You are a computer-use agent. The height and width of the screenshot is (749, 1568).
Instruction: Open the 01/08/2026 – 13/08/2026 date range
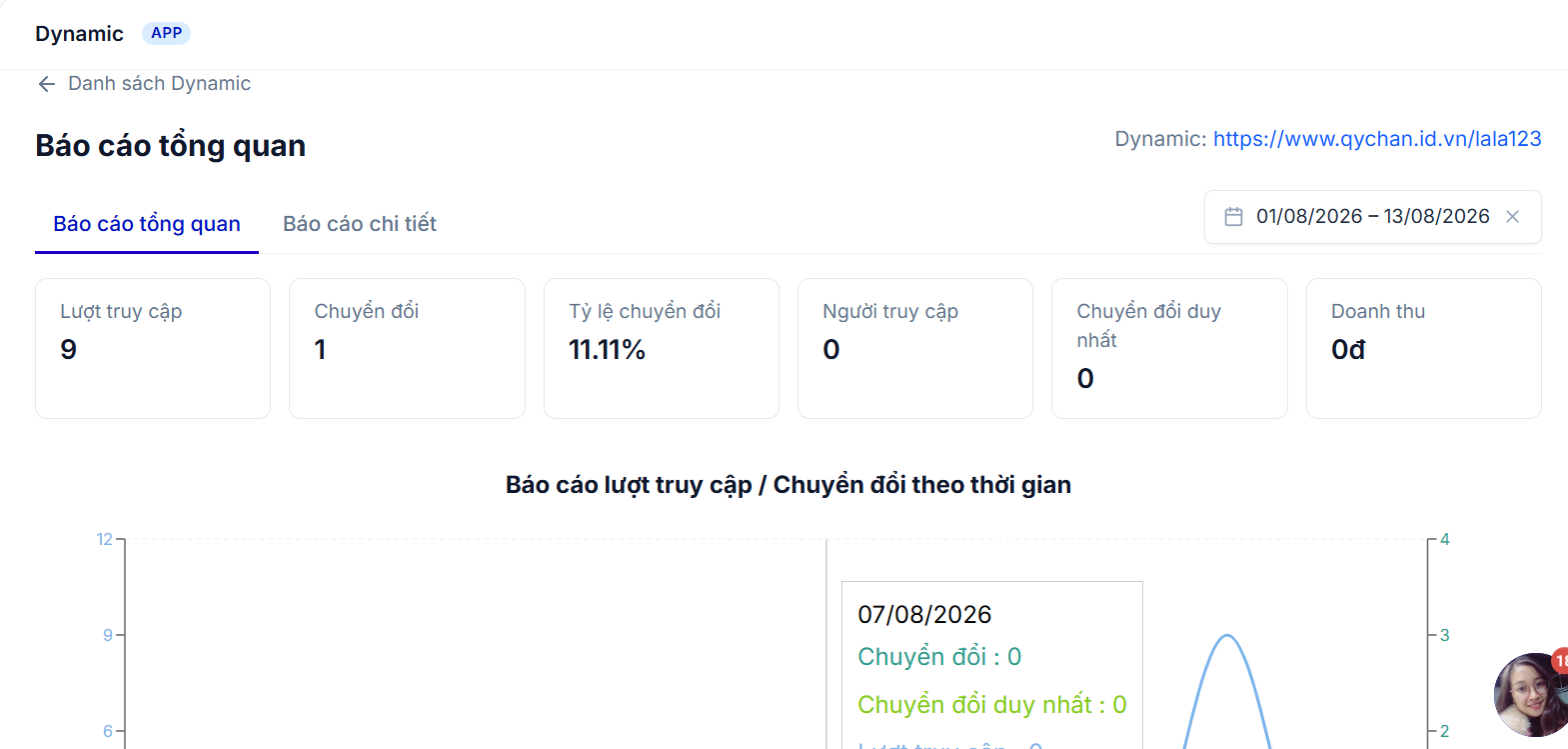click(x=1372, y=217)
